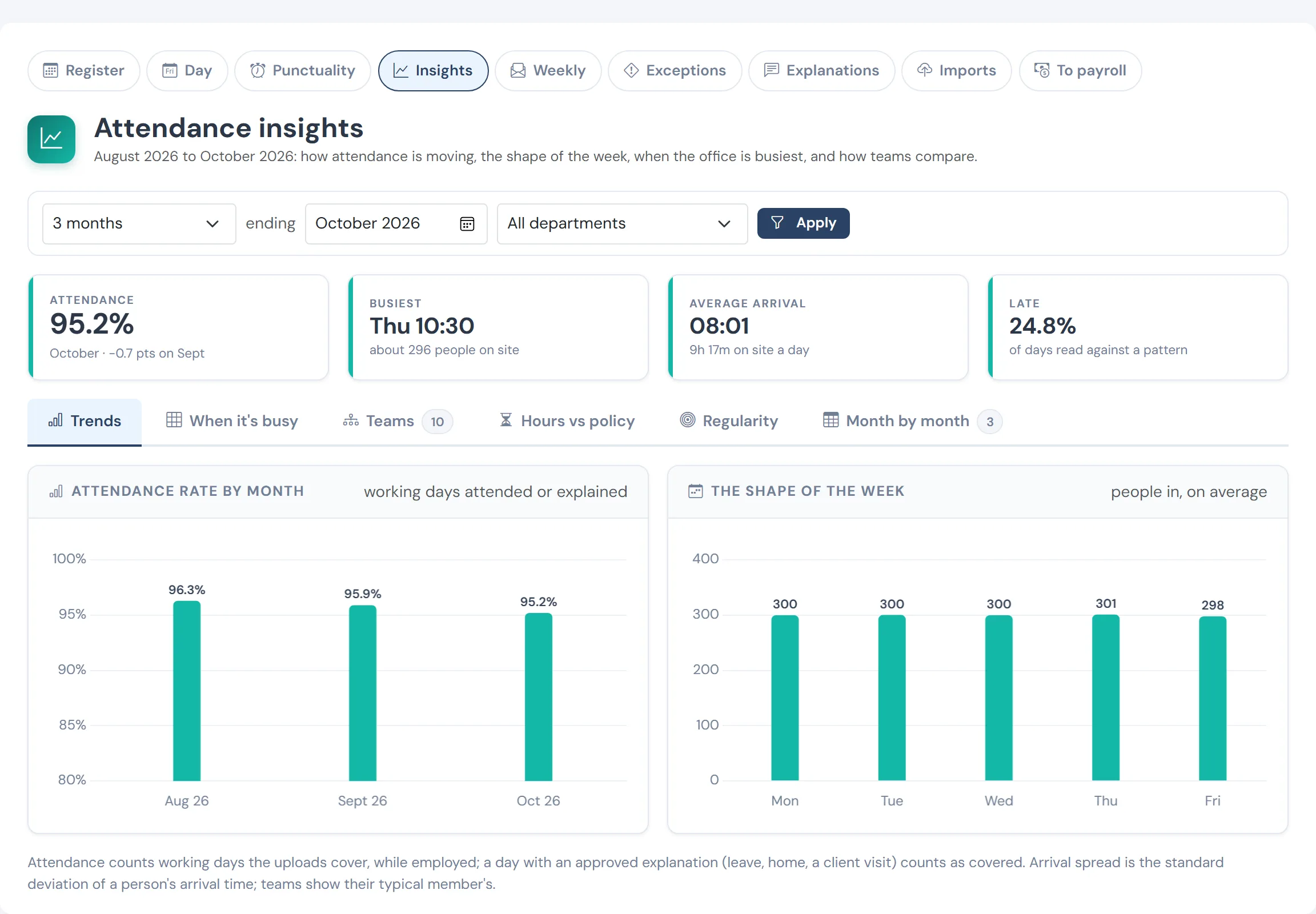
Task: Apply the selected filters
Action: coord(803,223)
